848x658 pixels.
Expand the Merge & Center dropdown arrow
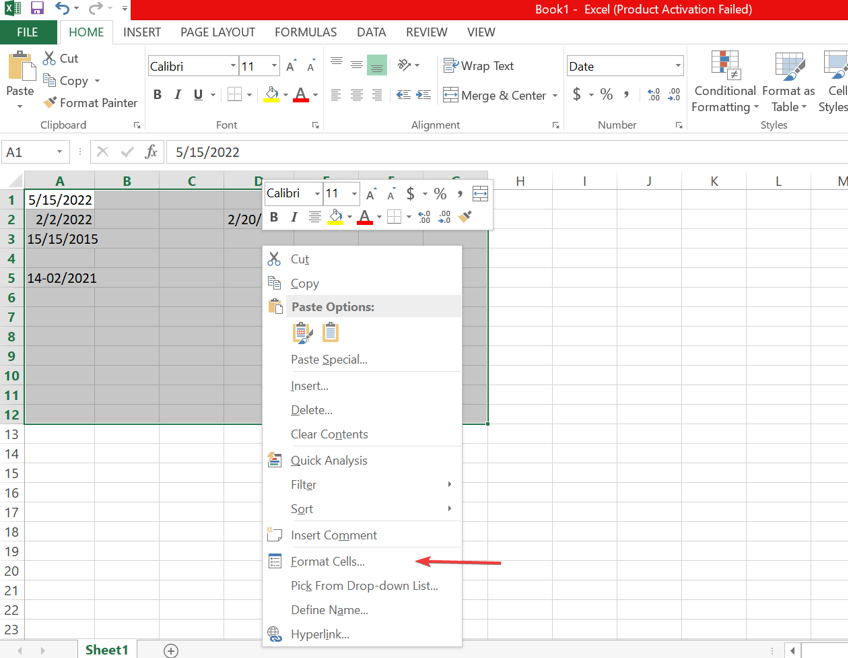[x=555, y=96]
